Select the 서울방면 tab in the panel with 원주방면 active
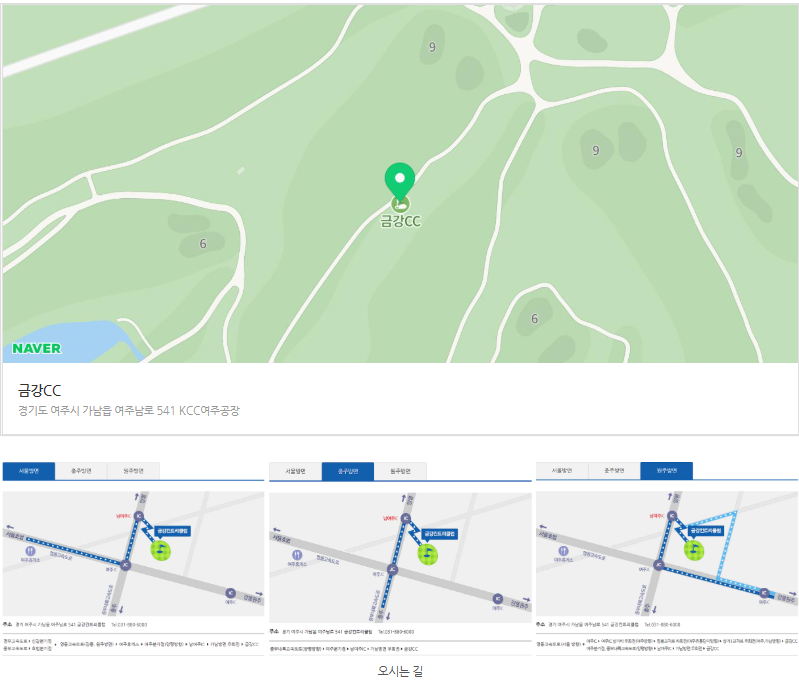Viewport: 799px width, 687px height. click(562, 471)
